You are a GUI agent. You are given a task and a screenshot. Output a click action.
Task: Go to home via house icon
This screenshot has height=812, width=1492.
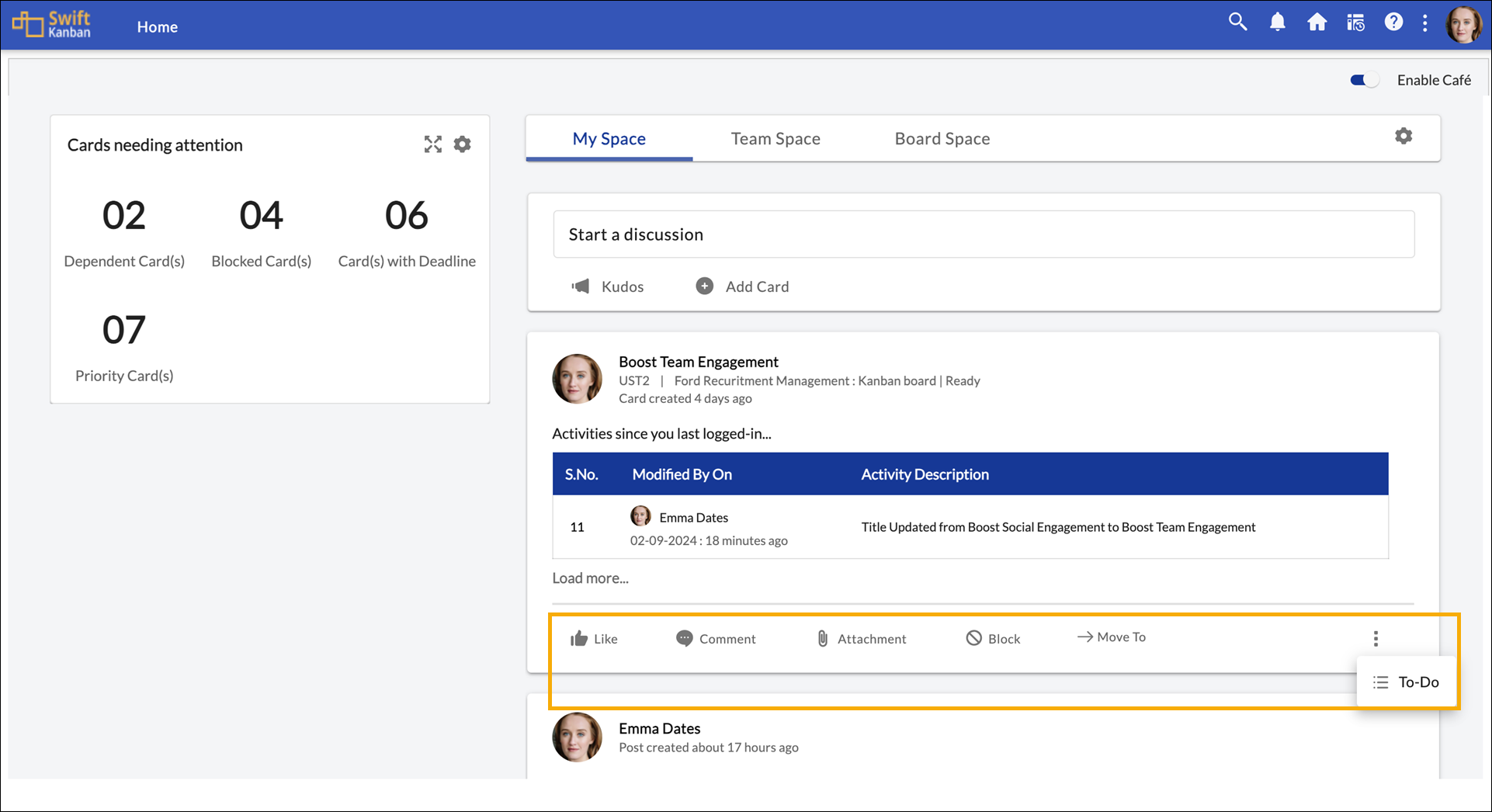pos(1317,23)
